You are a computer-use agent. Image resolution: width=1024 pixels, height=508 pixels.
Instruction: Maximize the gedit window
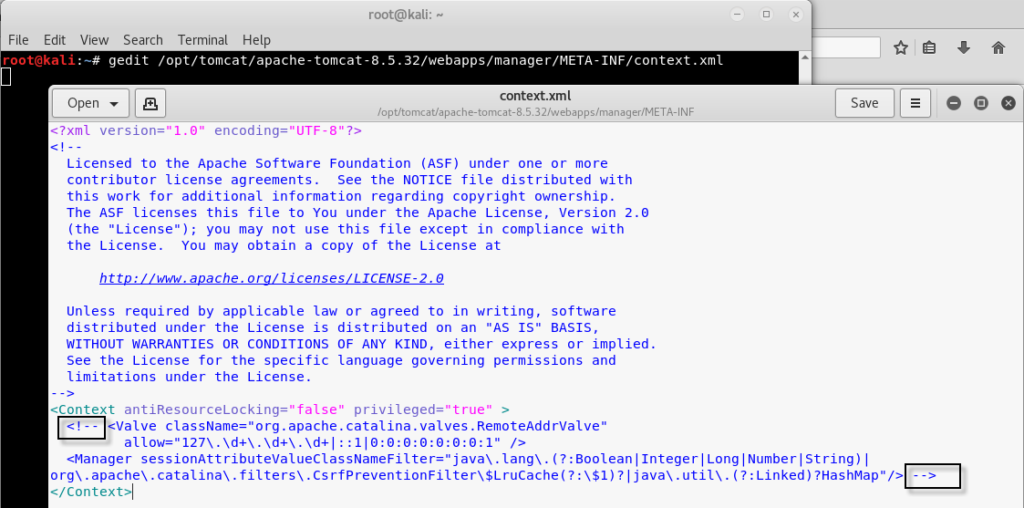point(981,103)
